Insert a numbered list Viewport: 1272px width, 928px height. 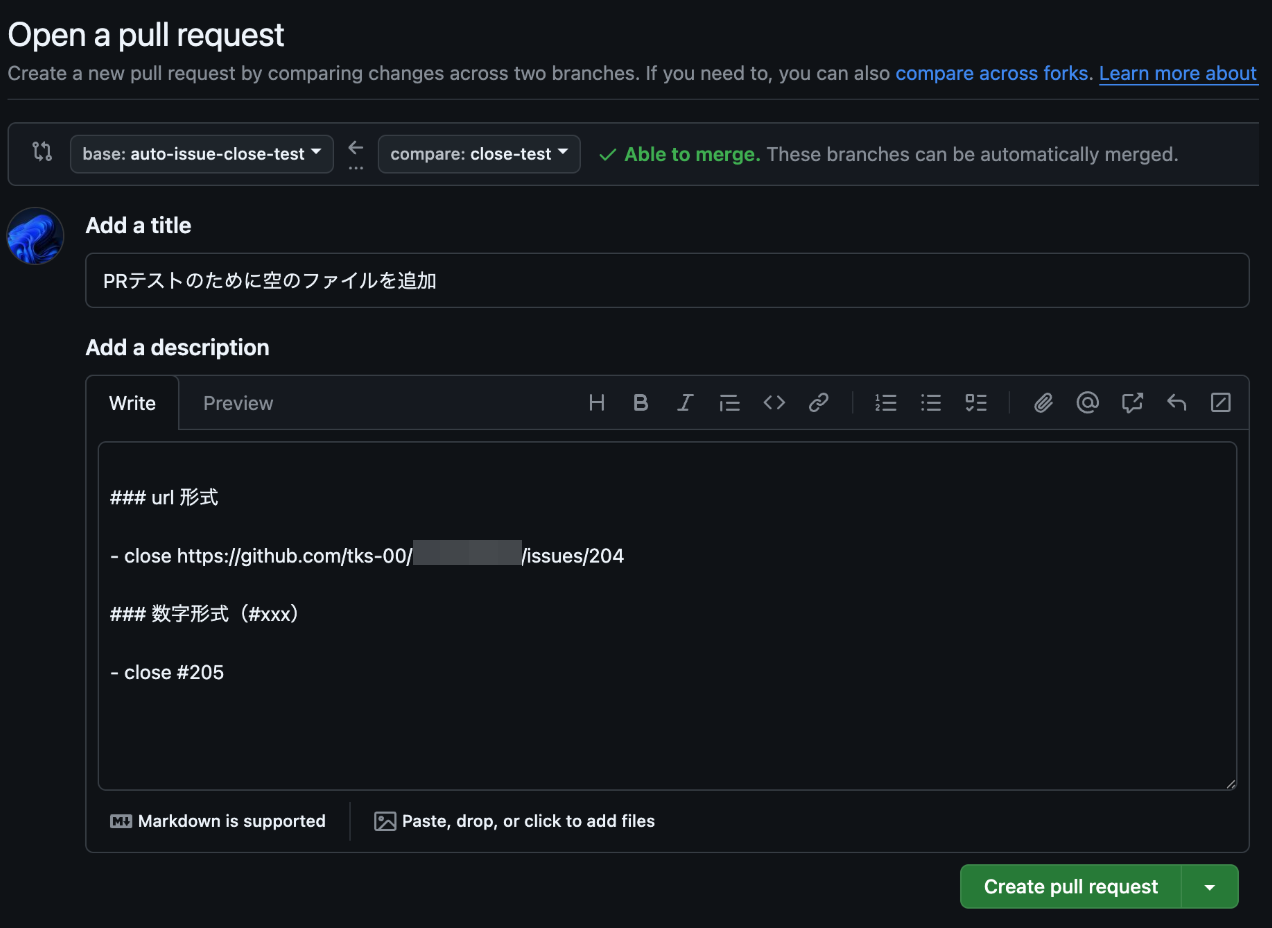[885, 402]
